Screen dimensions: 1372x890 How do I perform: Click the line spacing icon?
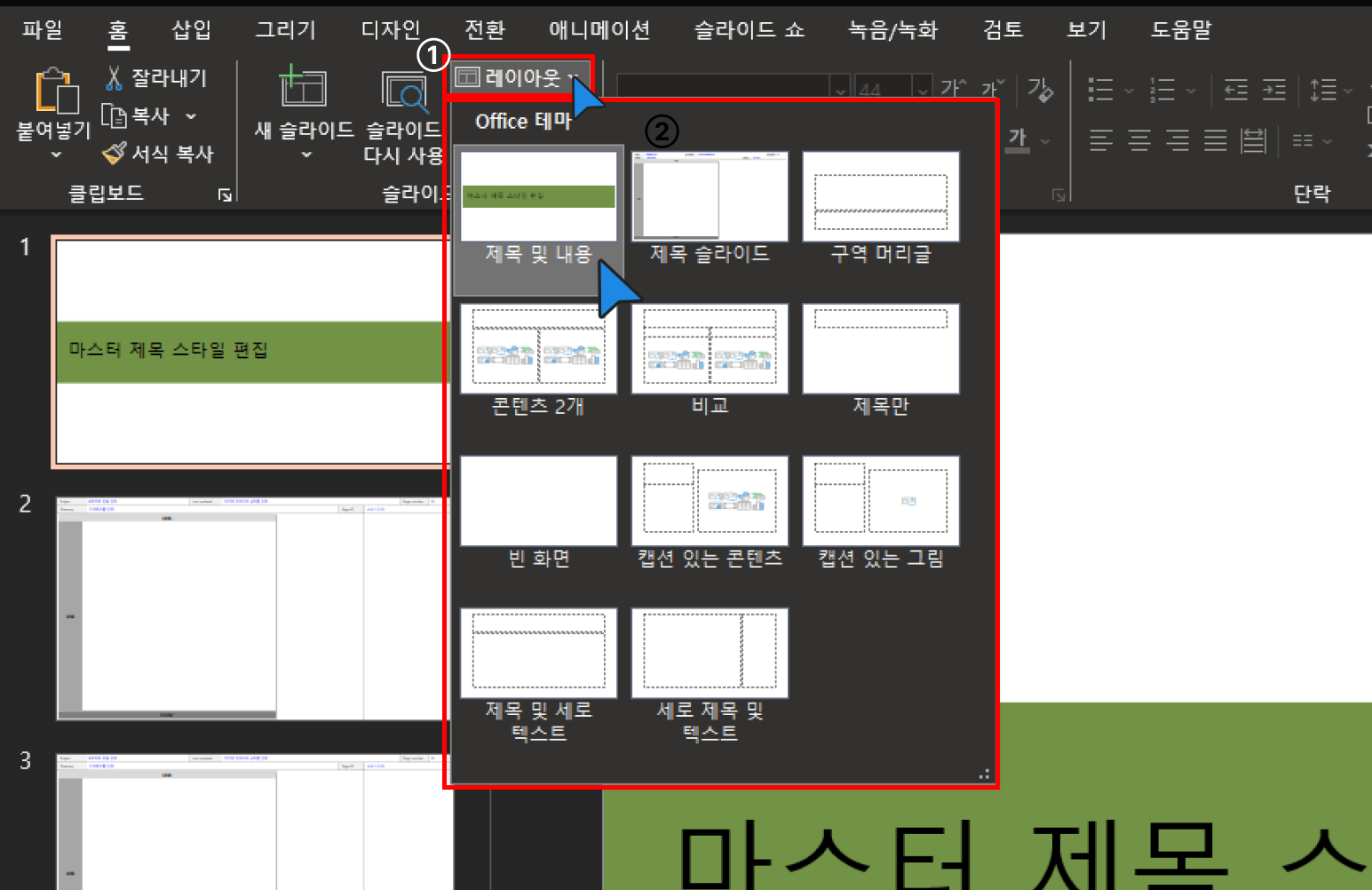point(1323,89)
